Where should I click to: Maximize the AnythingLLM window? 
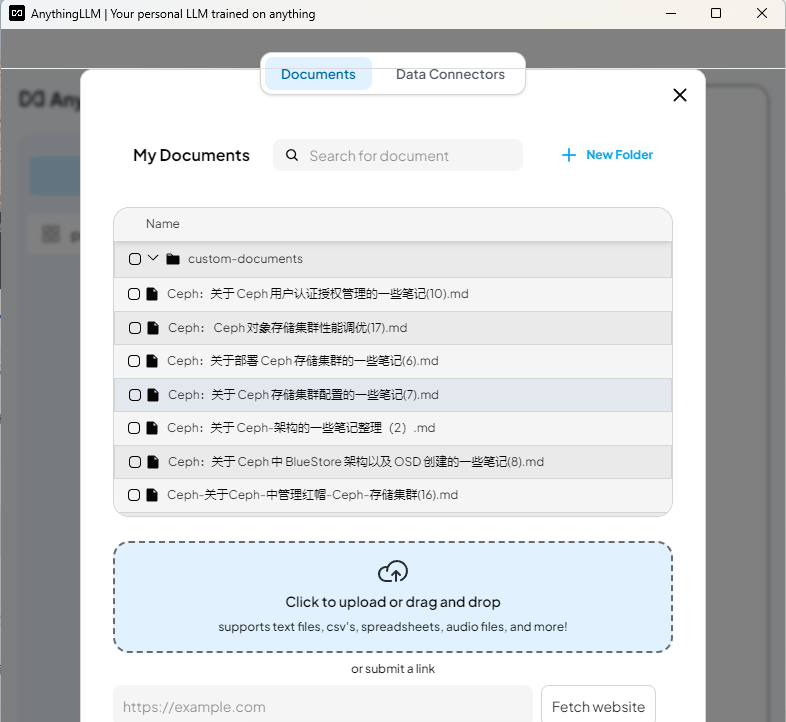(x=716, y=14)
